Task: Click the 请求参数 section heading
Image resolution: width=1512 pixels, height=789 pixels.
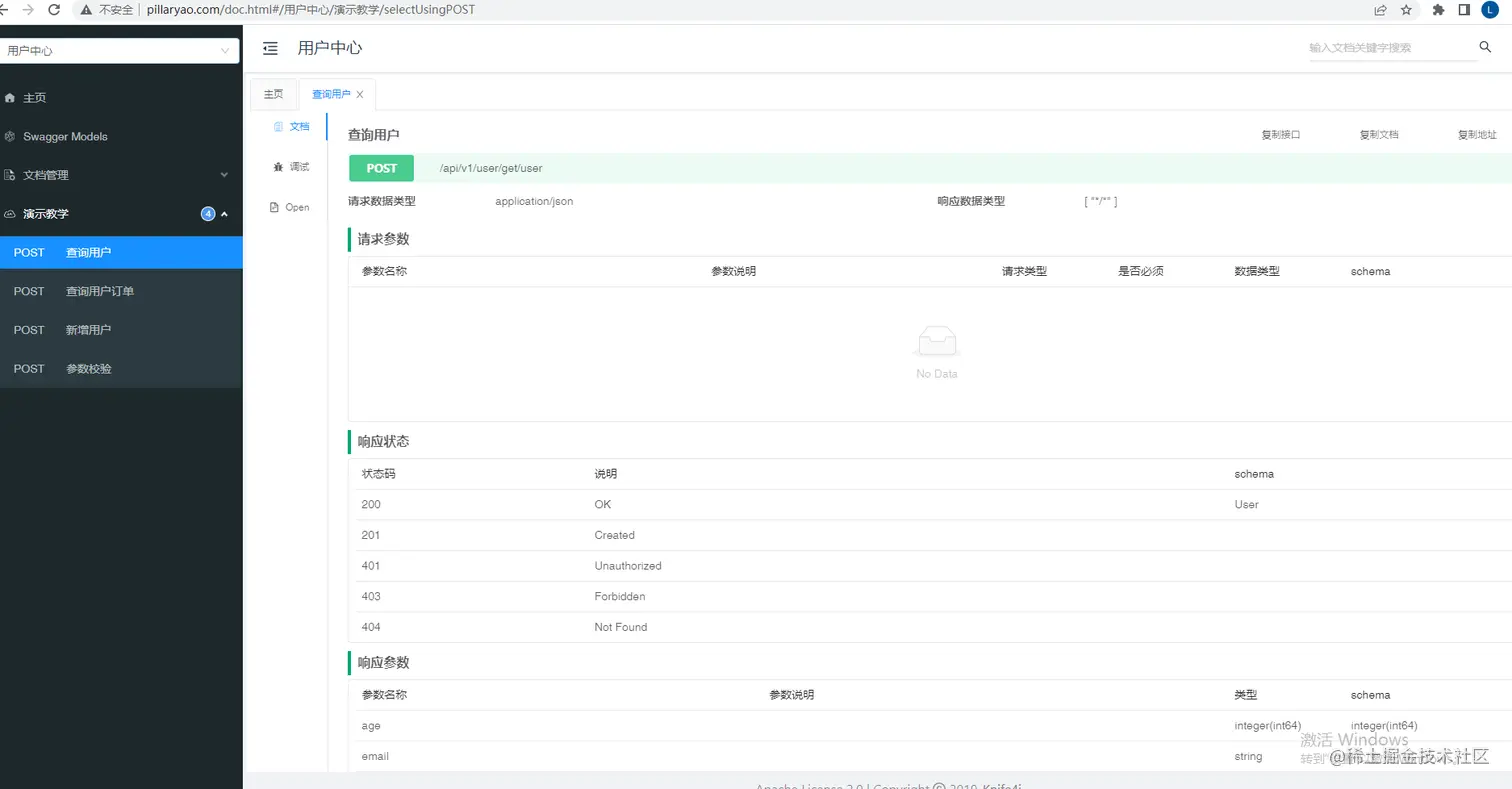Action: 383,239
